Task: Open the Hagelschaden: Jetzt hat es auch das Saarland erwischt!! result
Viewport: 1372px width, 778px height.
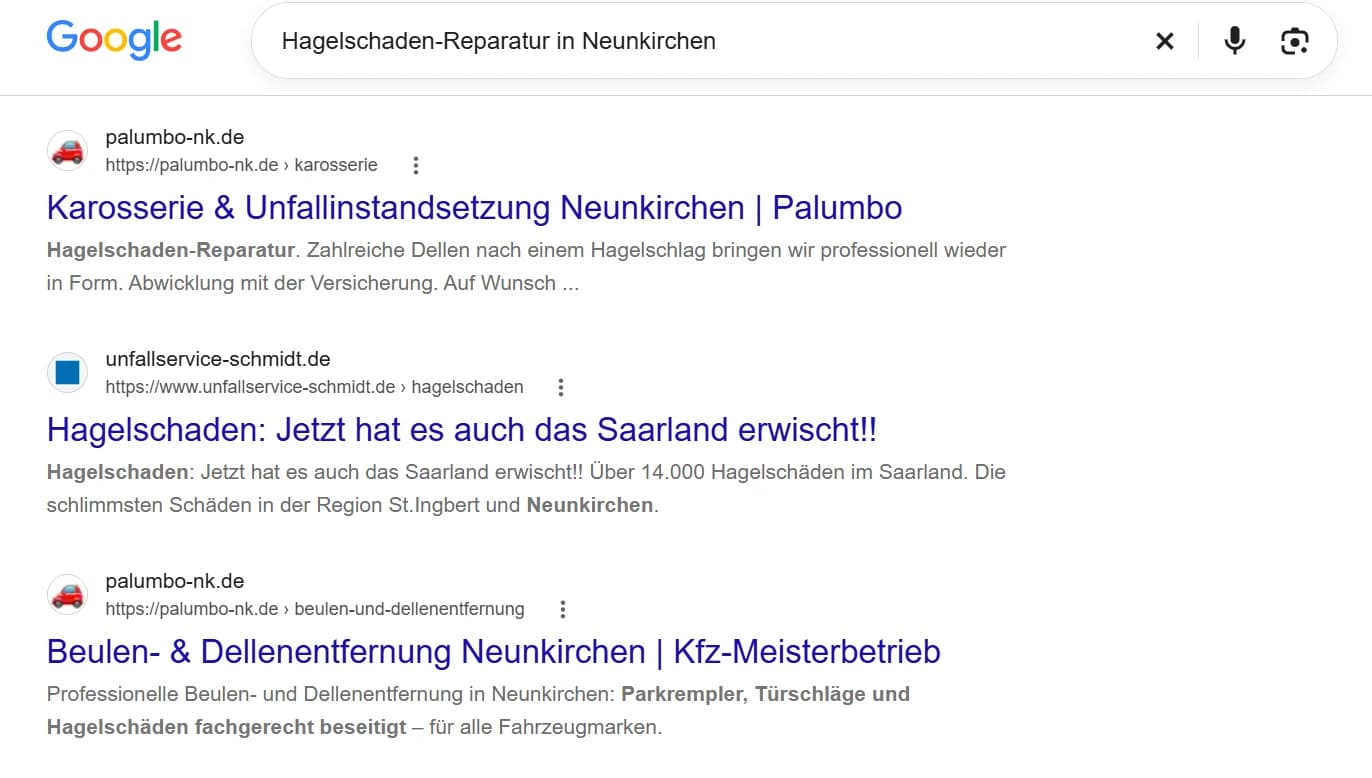Action: pos(462,430)
